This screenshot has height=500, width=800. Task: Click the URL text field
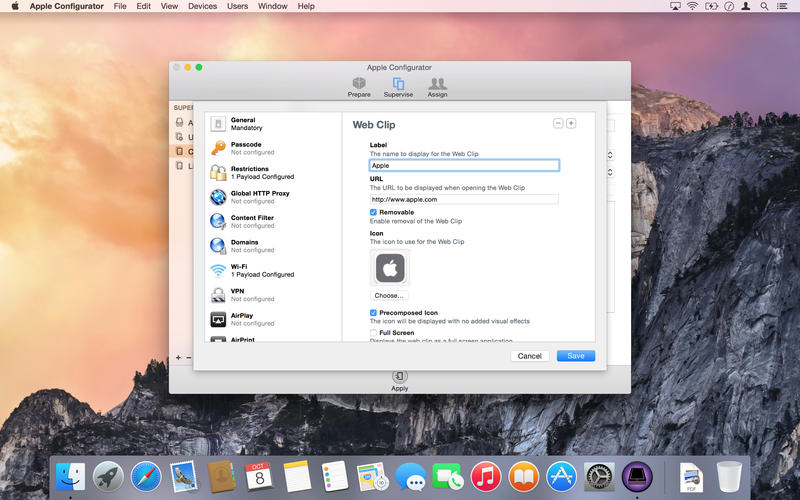coord(464,199)
